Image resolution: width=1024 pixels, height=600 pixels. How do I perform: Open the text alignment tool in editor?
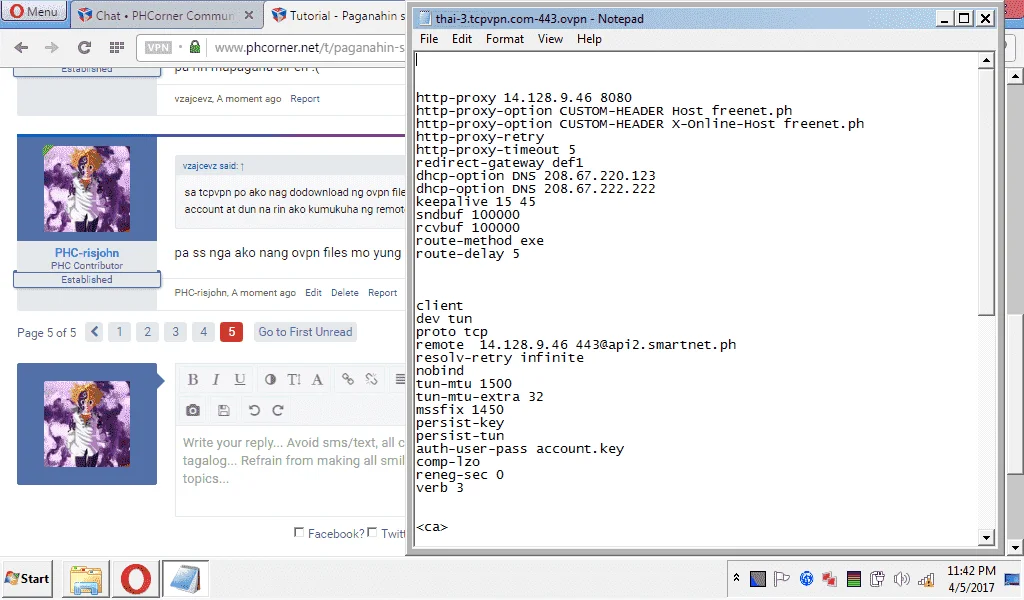400,379
